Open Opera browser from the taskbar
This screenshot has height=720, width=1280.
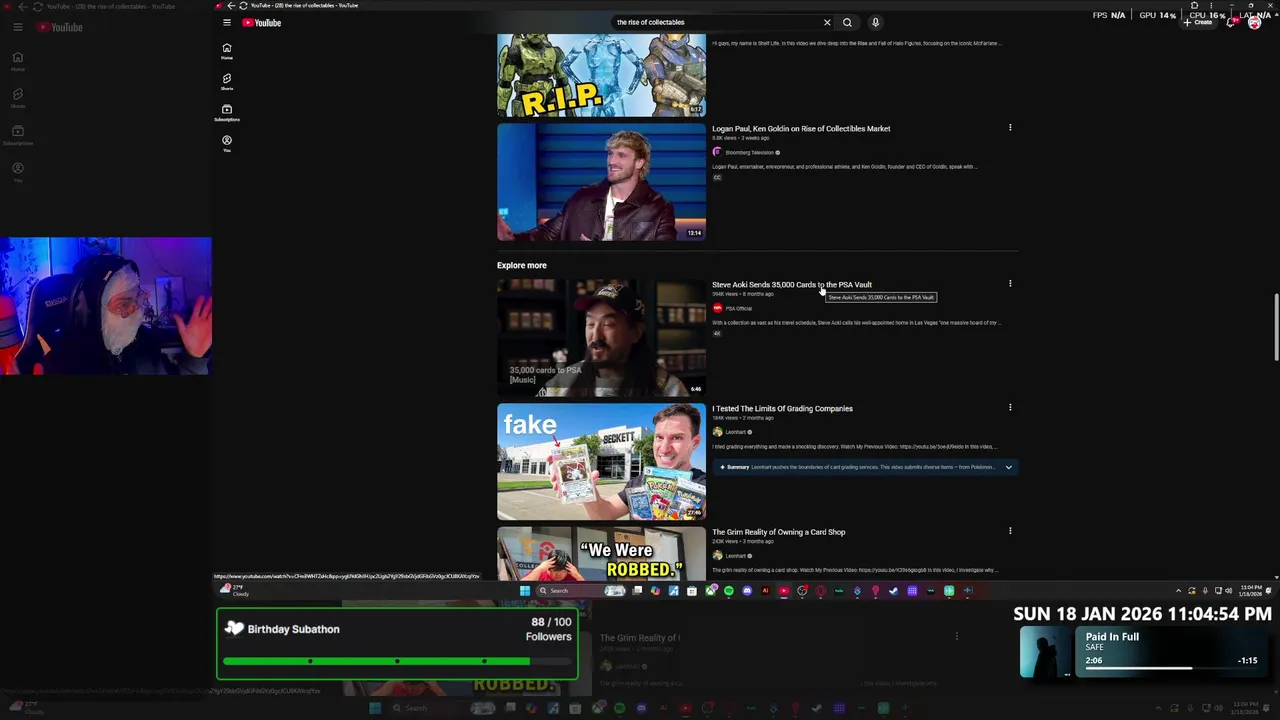point(820,591)
